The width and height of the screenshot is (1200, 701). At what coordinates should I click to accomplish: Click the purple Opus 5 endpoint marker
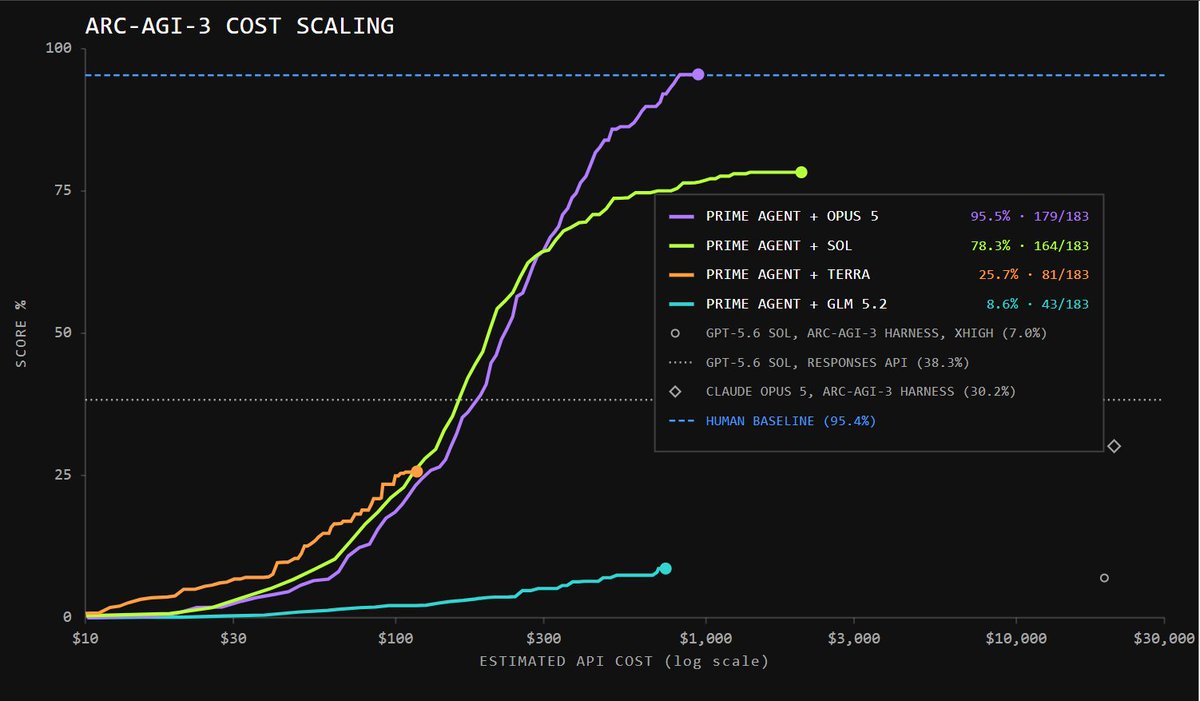pos(698,75)
